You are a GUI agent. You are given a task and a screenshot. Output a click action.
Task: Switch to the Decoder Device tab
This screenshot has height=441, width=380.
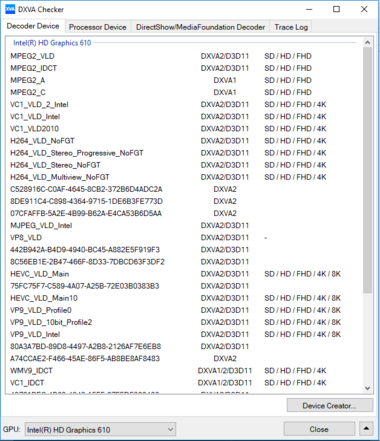coord(33,26)
